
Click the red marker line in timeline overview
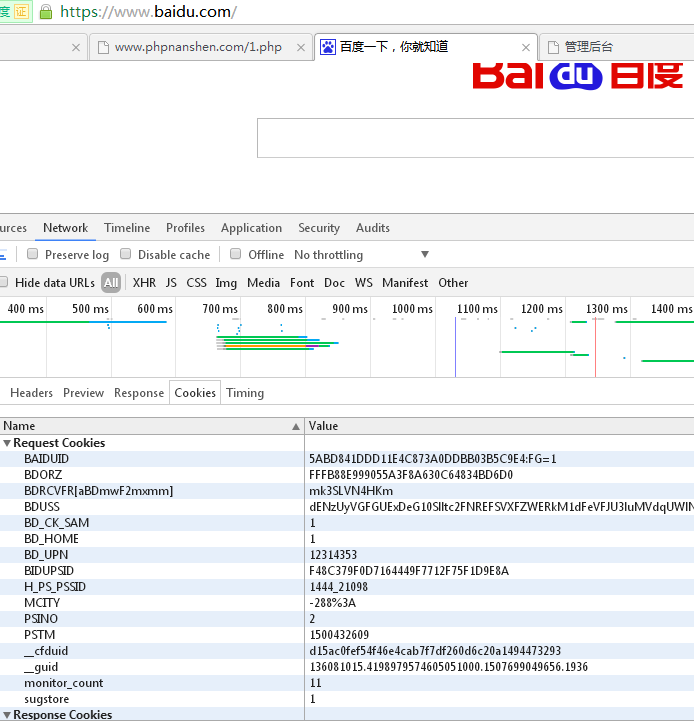pyautogui.click(x=595, y=347)
